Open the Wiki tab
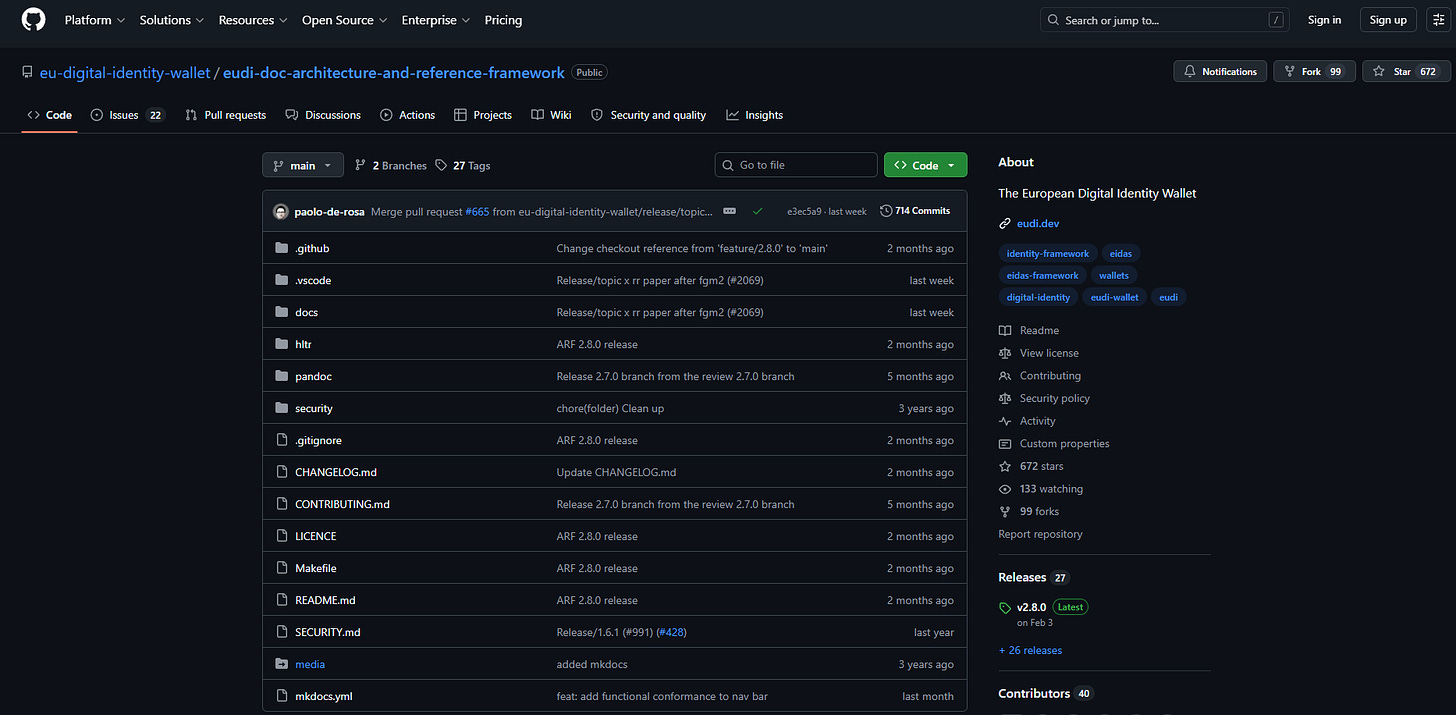The height and width of the screenshot is (715, 1456). pos(551,115)
